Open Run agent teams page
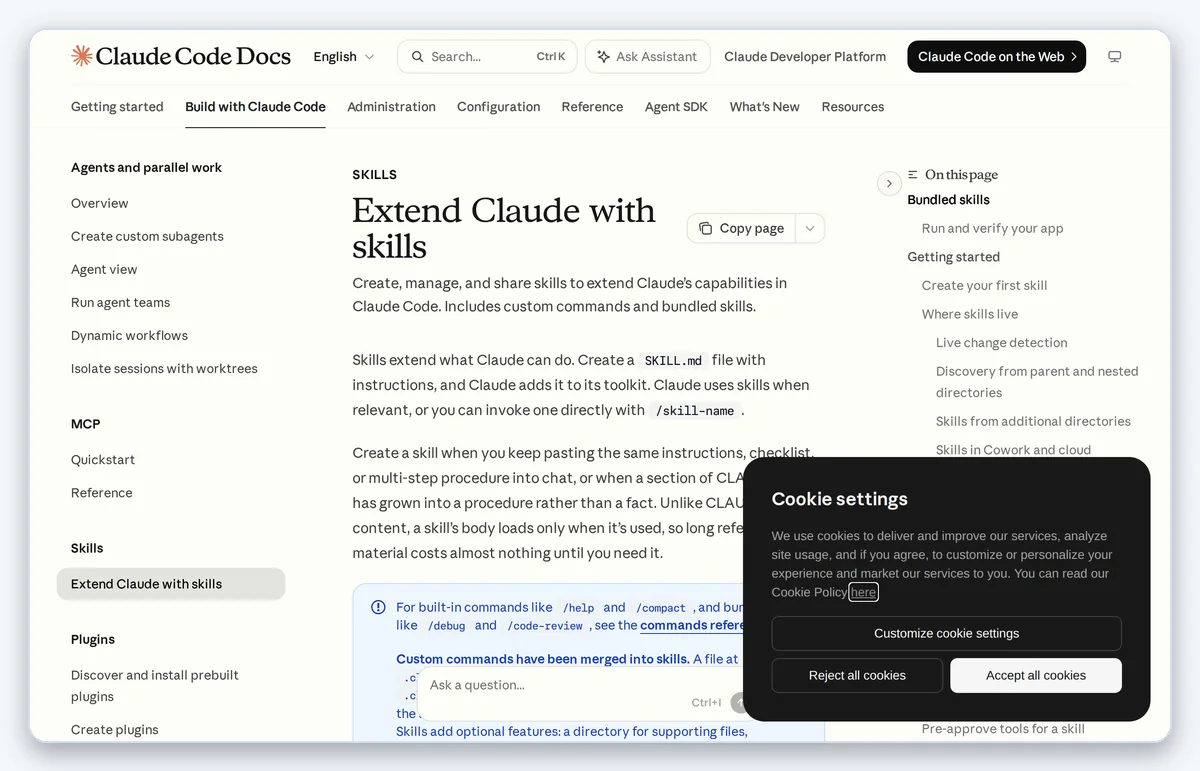 (120, 302)
